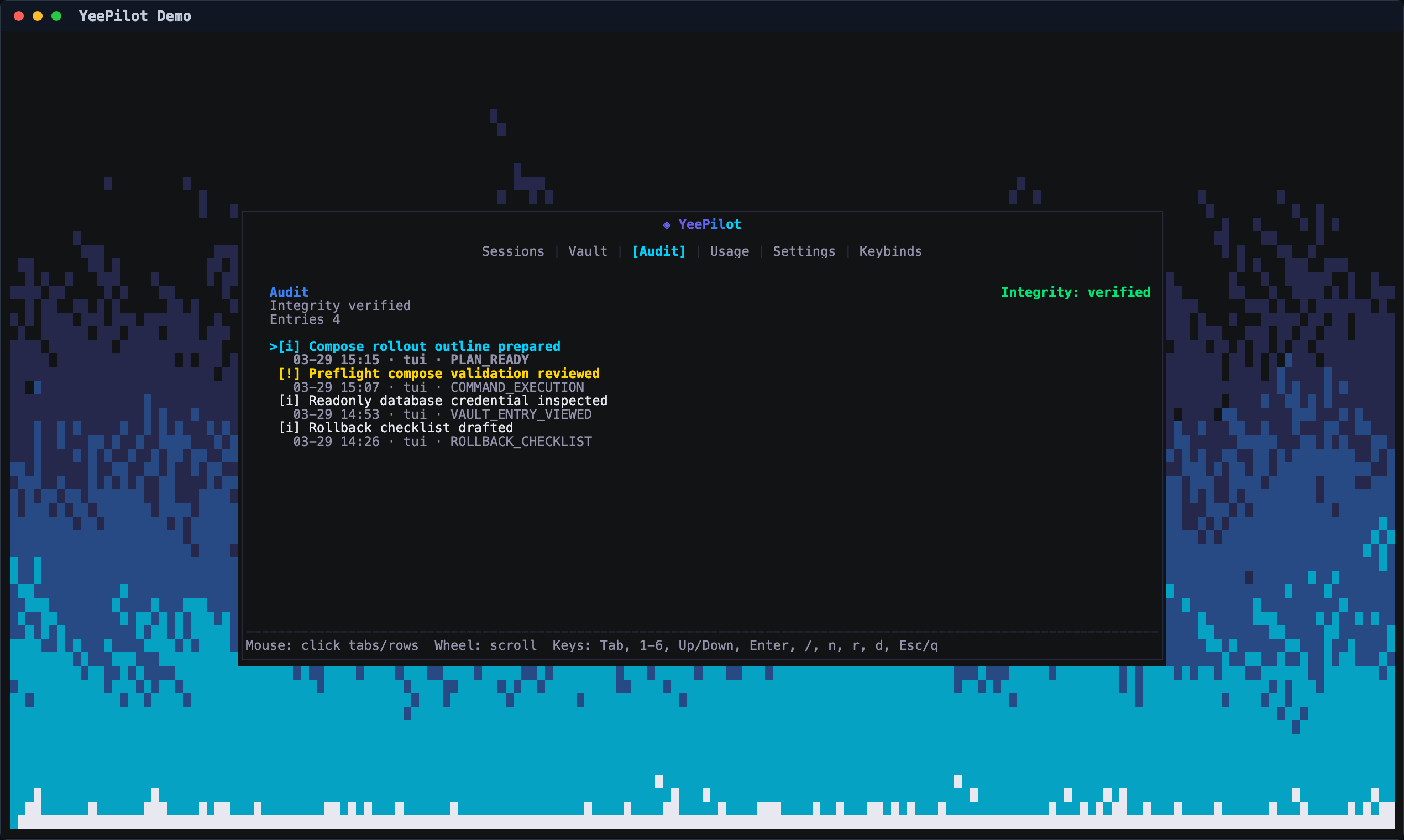The image size is (1404, 840).
Task: Maximize the window with the green button
Action: click(56, 16)
